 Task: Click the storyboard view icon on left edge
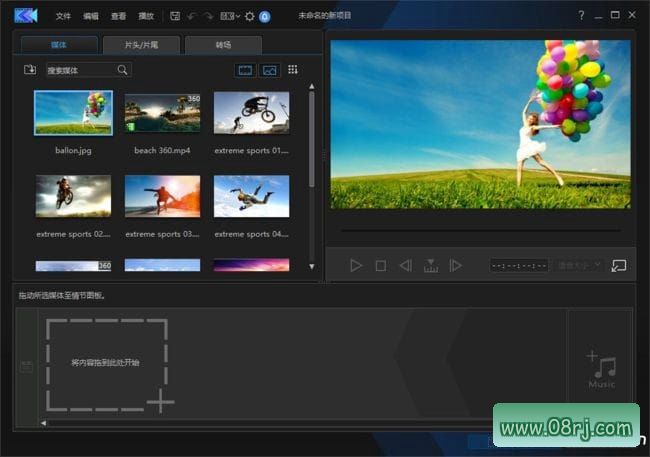point(27,366)
